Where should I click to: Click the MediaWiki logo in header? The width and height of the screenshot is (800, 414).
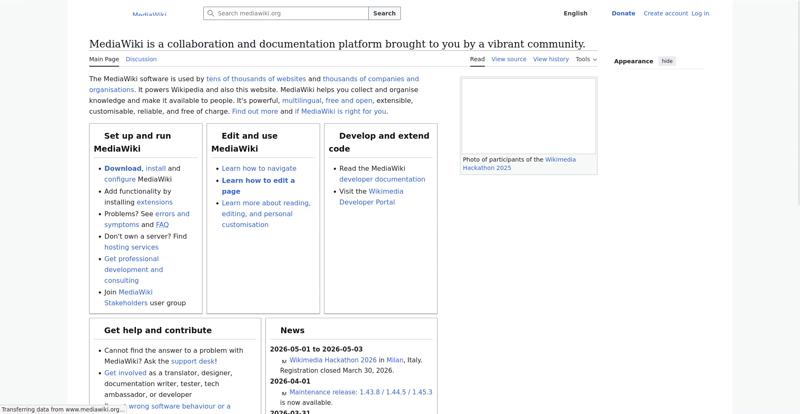pyautogui.click(x=149, y=14)
